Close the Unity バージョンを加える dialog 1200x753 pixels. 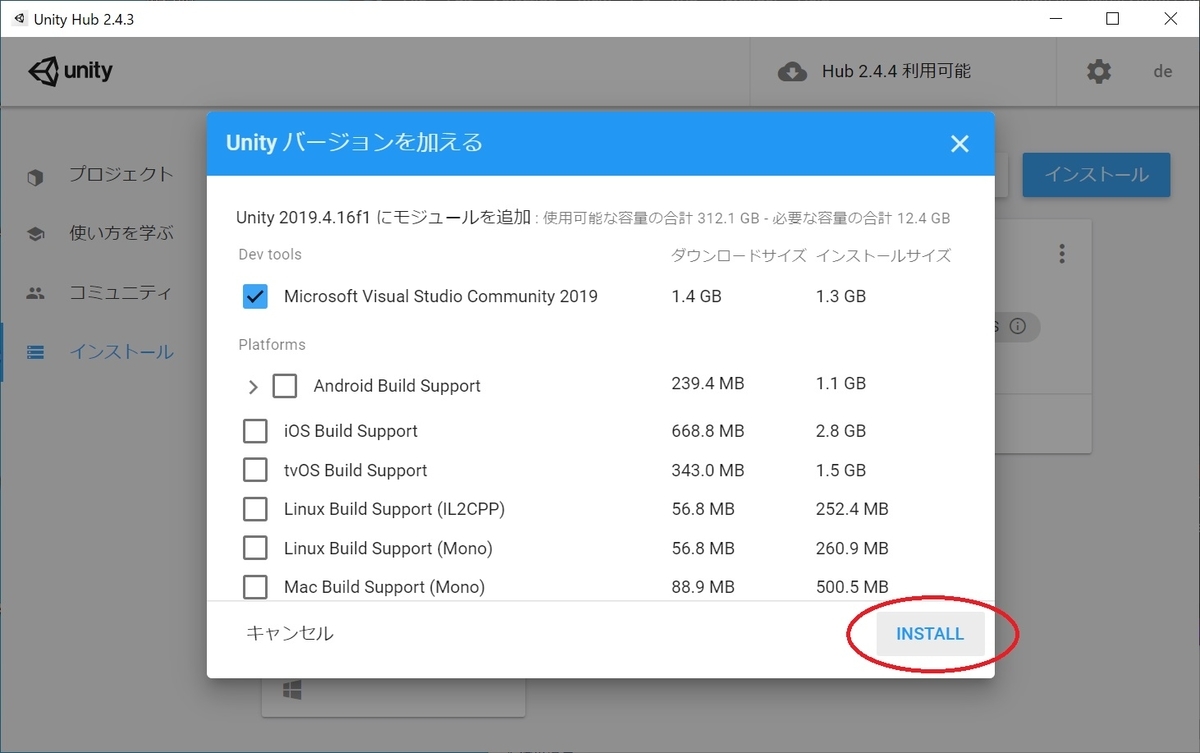tap(960, 144)
